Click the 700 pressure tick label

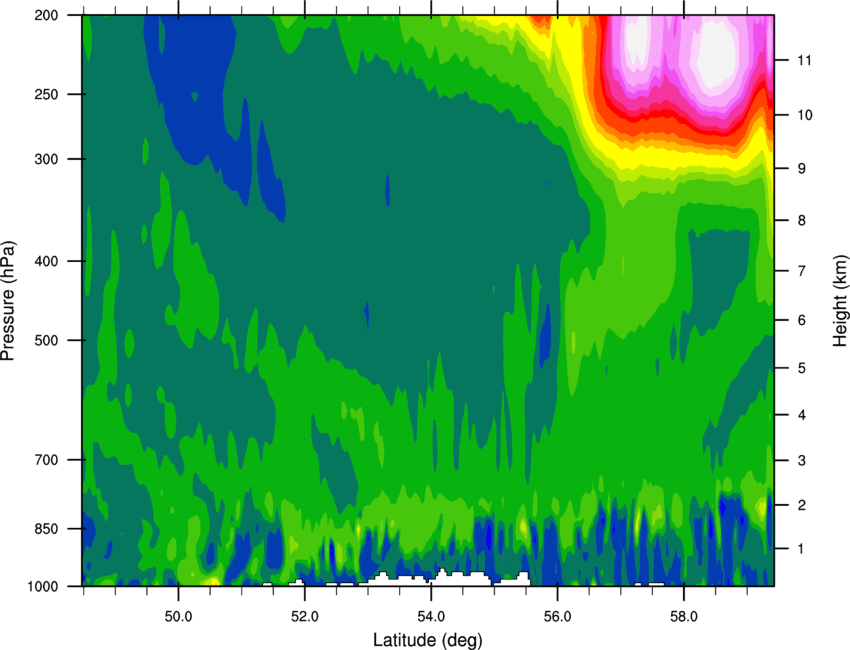point(46,460)
